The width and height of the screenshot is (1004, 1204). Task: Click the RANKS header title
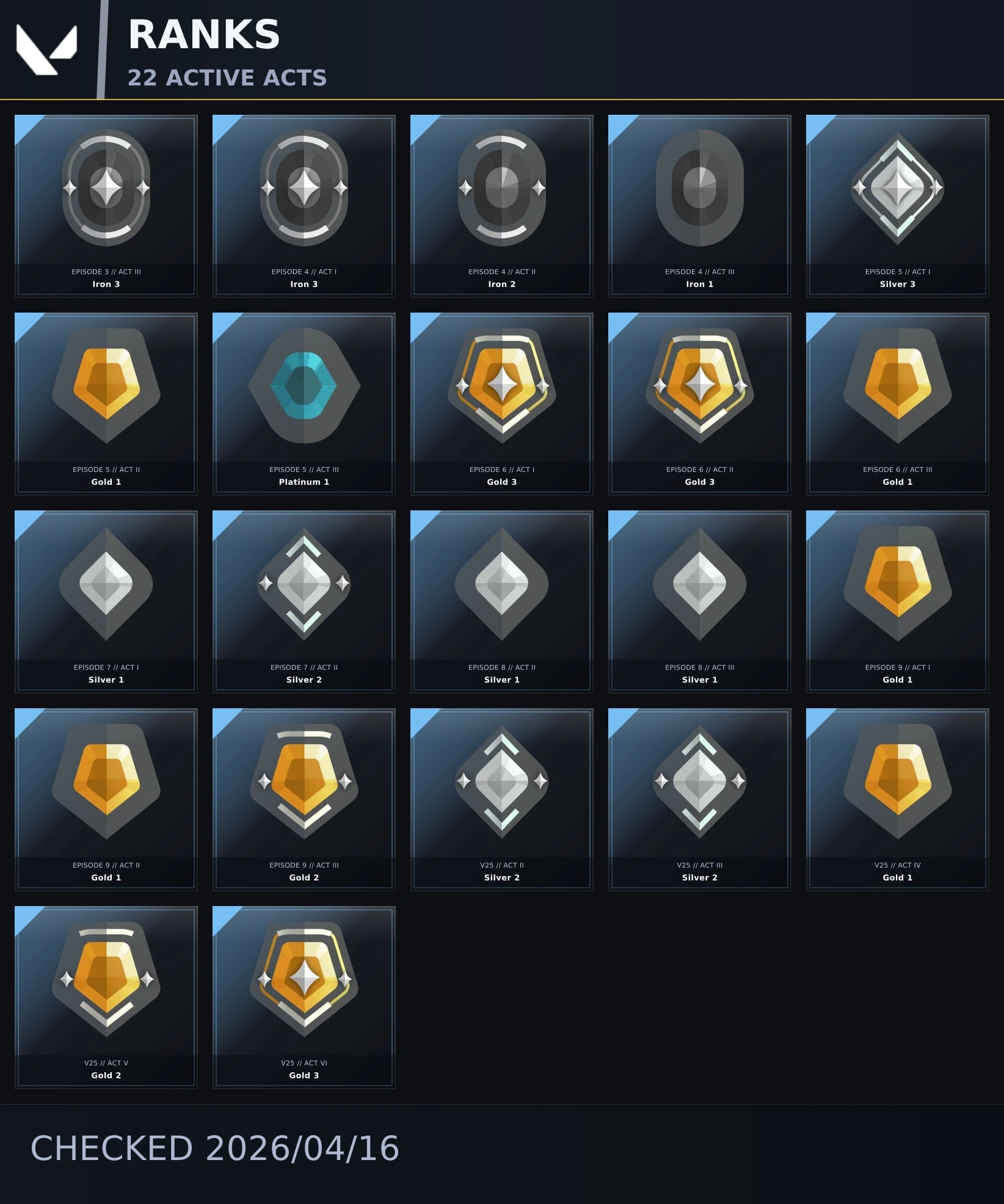point(204,34)
